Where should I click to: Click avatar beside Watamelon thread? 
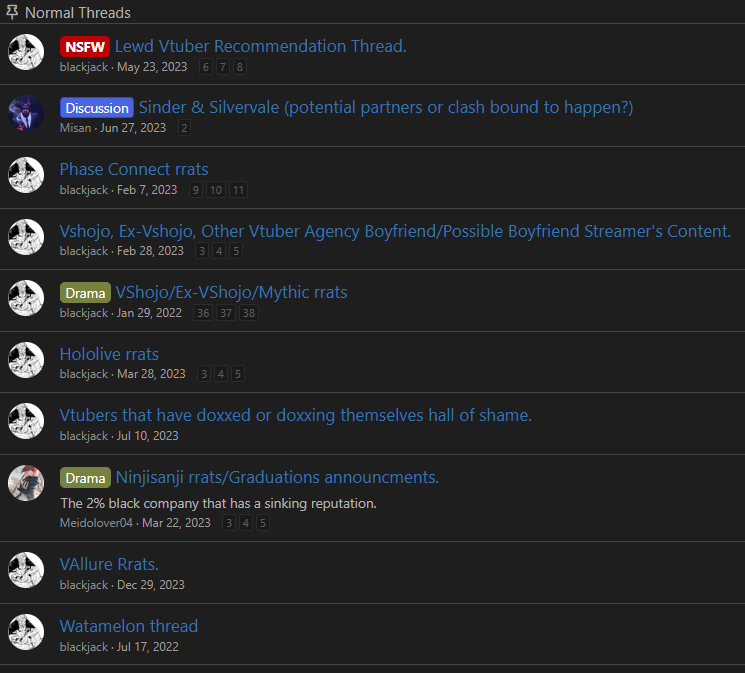click(26, 632)
